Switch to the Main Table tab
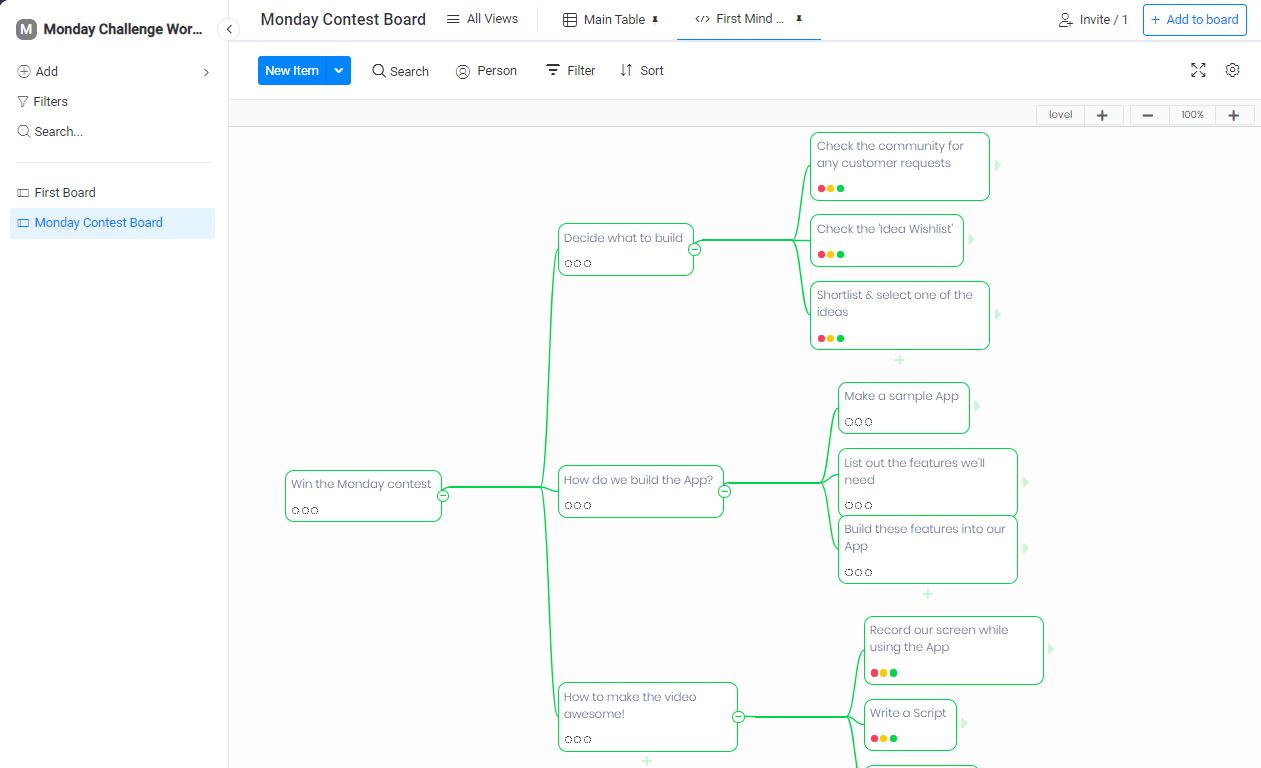The width and height of the screenshot is (1261, 768). point(604,19)
